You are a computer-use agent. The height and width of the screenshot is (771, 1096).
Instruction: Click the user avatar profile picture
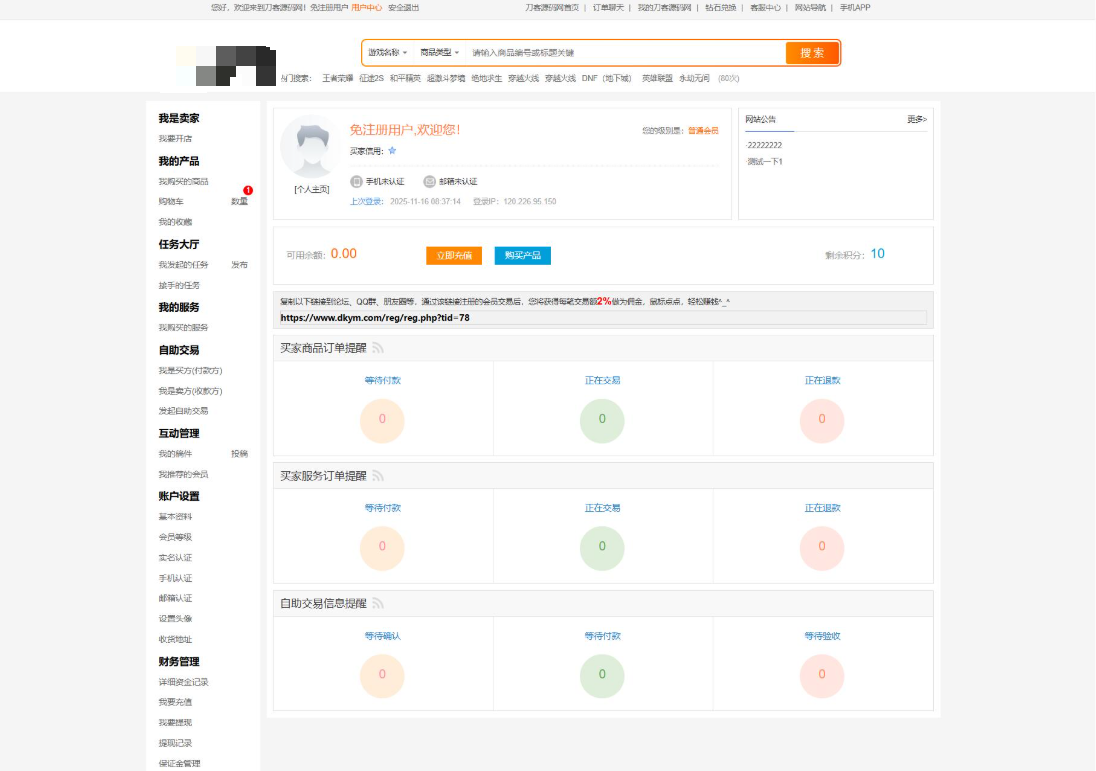click(311, 148)
